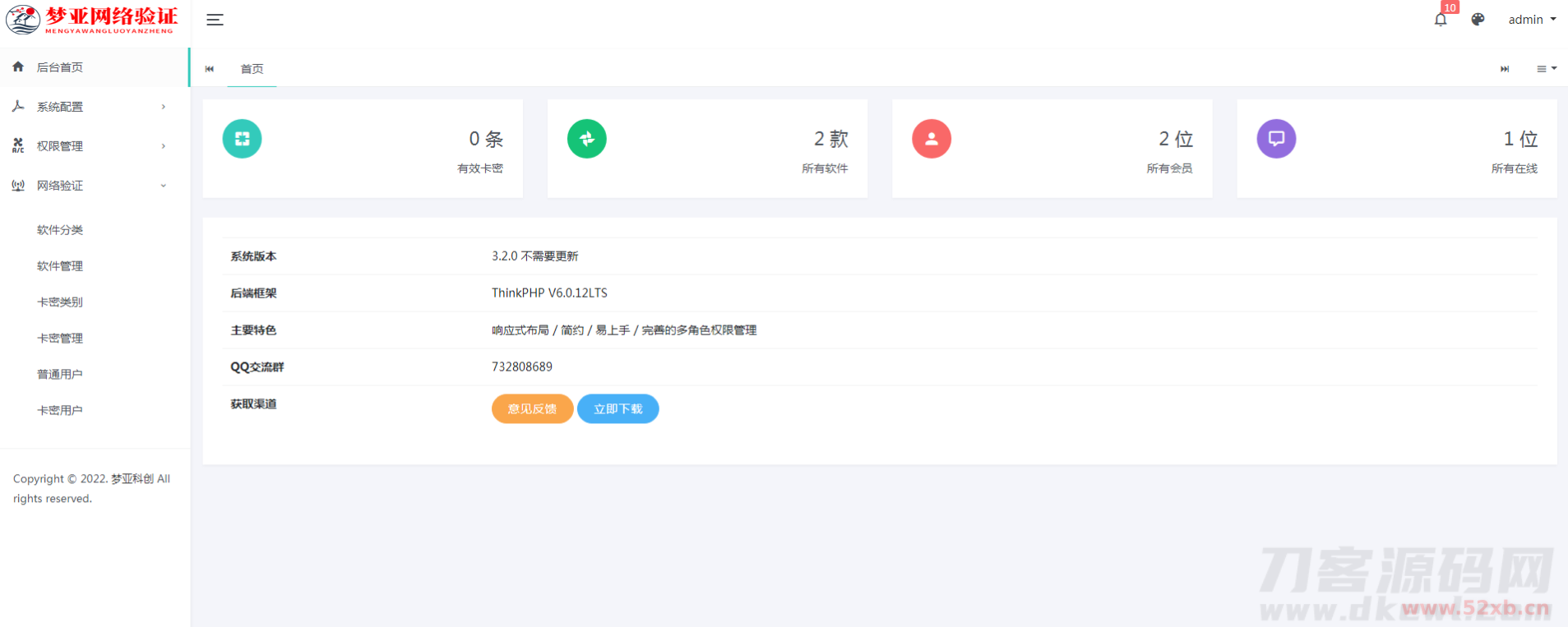Screen dimensions: 1568x627
Task: Click the purple online users chat icon
Action: pyautogui.click(x=1275, y=139)
